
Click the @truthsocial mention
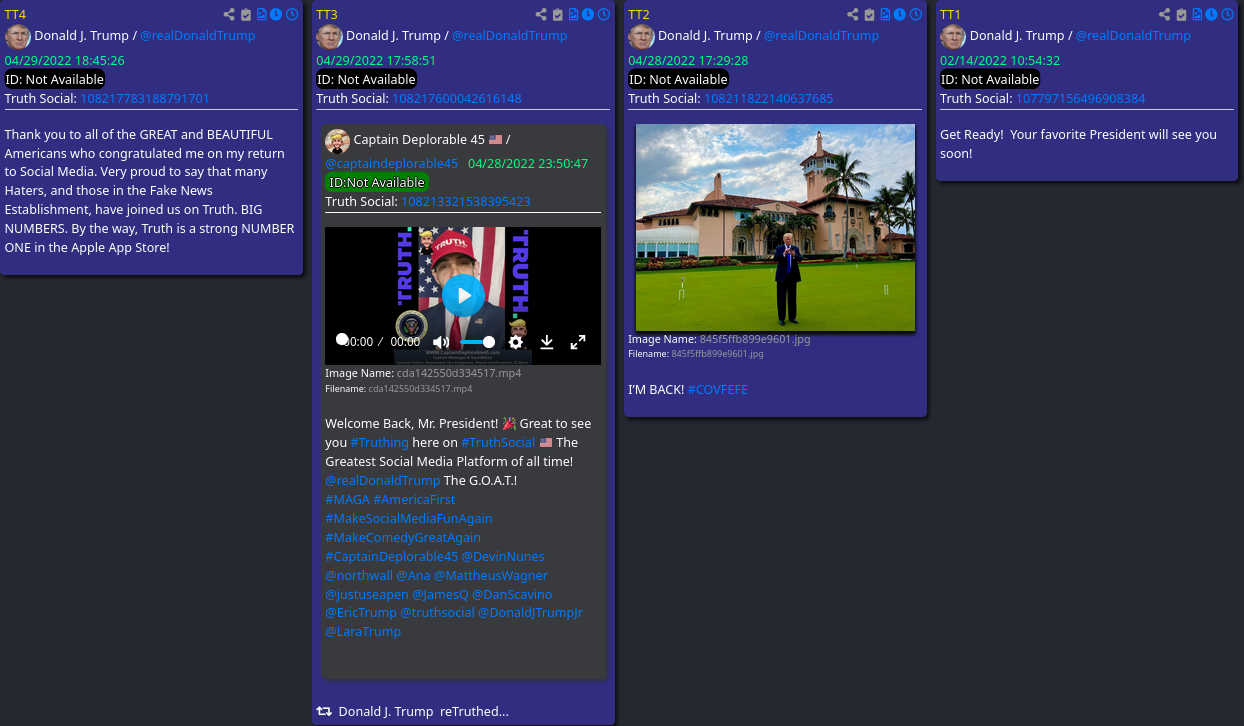pos(437,614)
